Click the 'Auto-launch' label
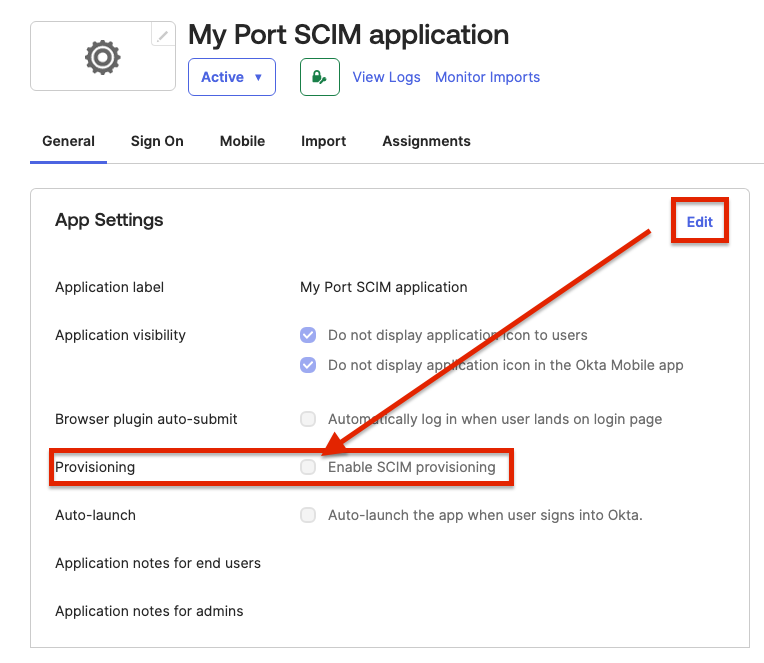Viewport: 764px width, 663px height. coord(96,515)
